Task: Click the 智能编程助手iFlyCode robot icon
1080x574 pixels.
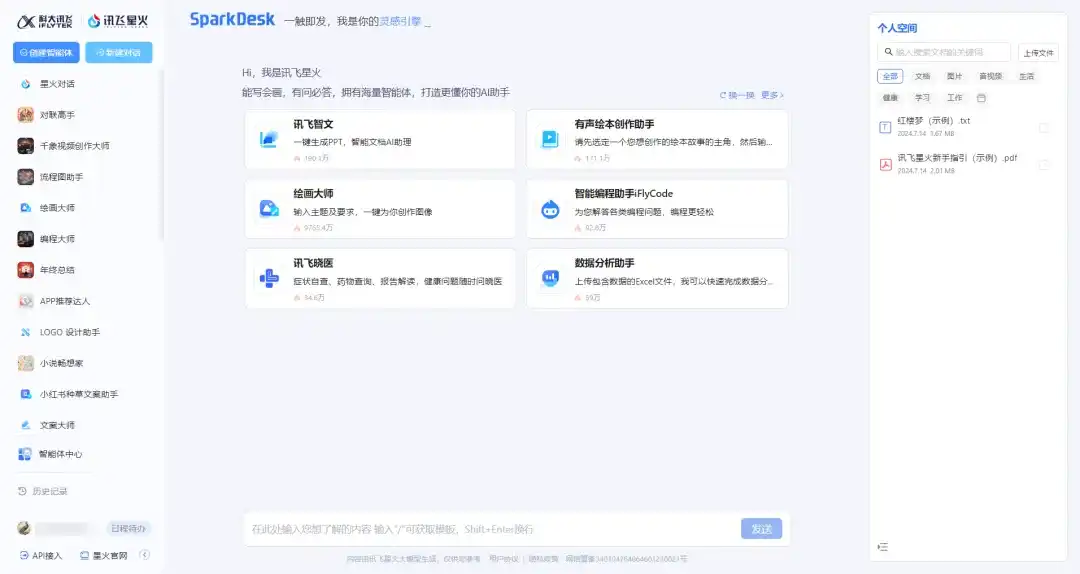Action: click(550, 209)
